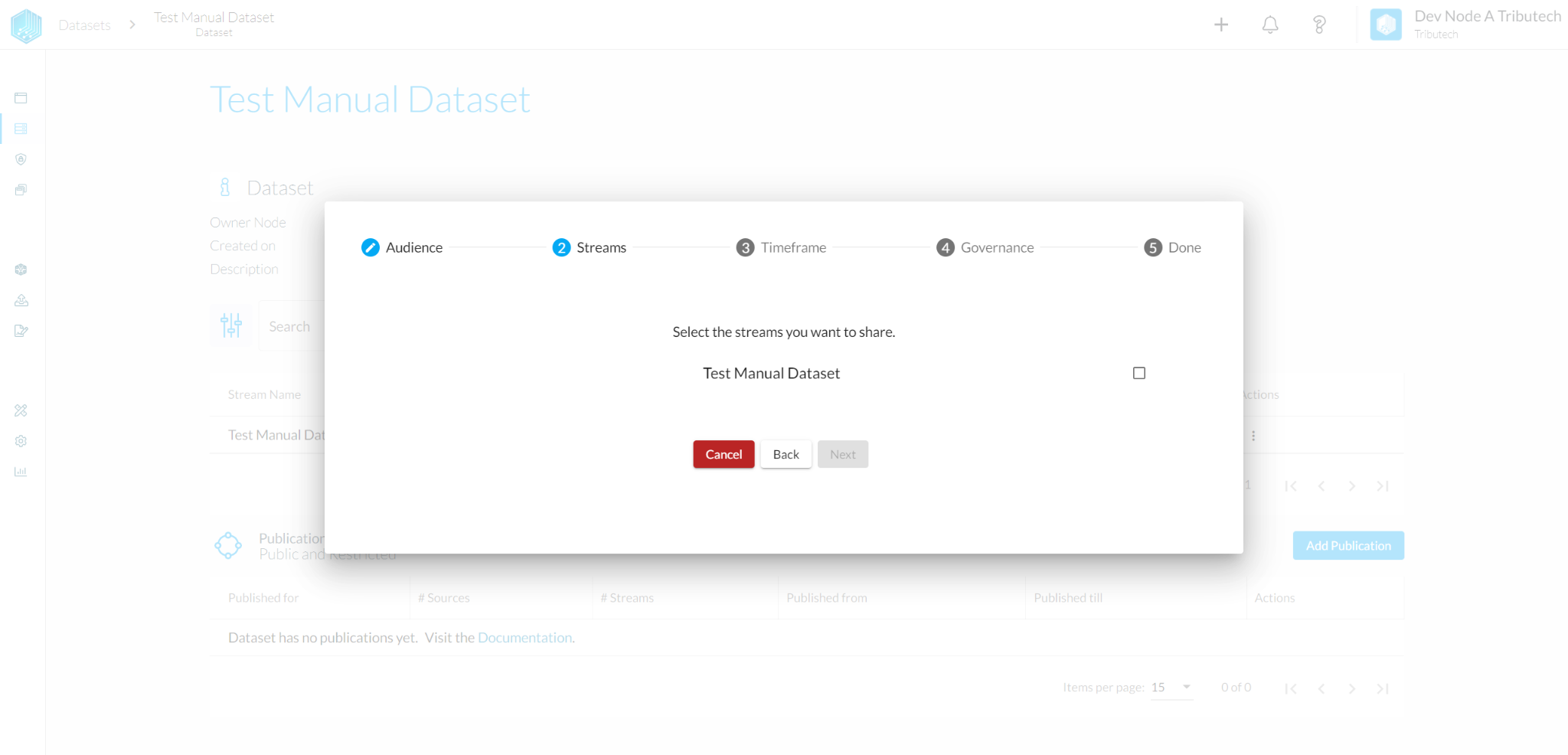Click the Published from column header
This screenshot has height=755, width=1568.
tap(827, 598)
